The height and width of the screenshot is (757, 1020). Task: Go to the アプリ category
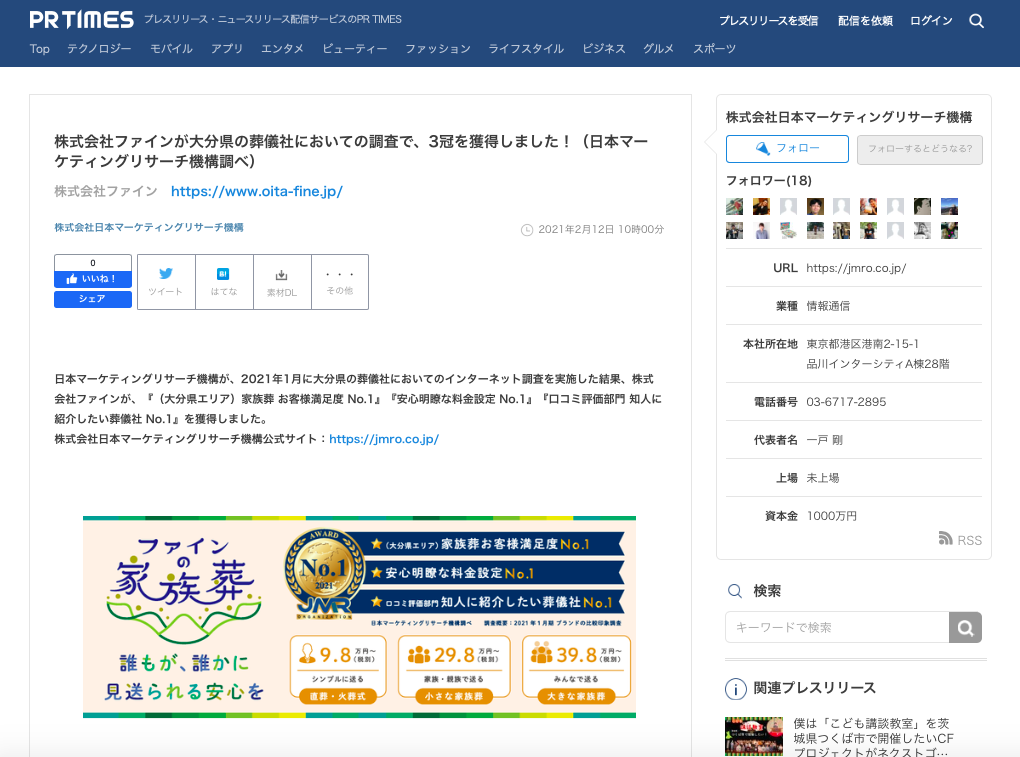pos(227,49)
